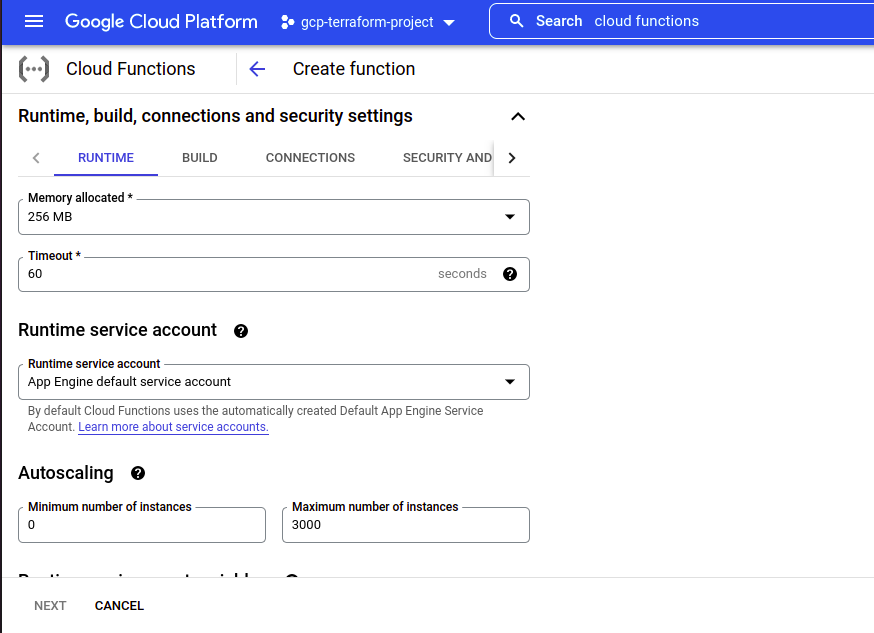Switch to the BUILD tab
The height and width of the screenshot is (633, 874).
[x=200, y=158]
